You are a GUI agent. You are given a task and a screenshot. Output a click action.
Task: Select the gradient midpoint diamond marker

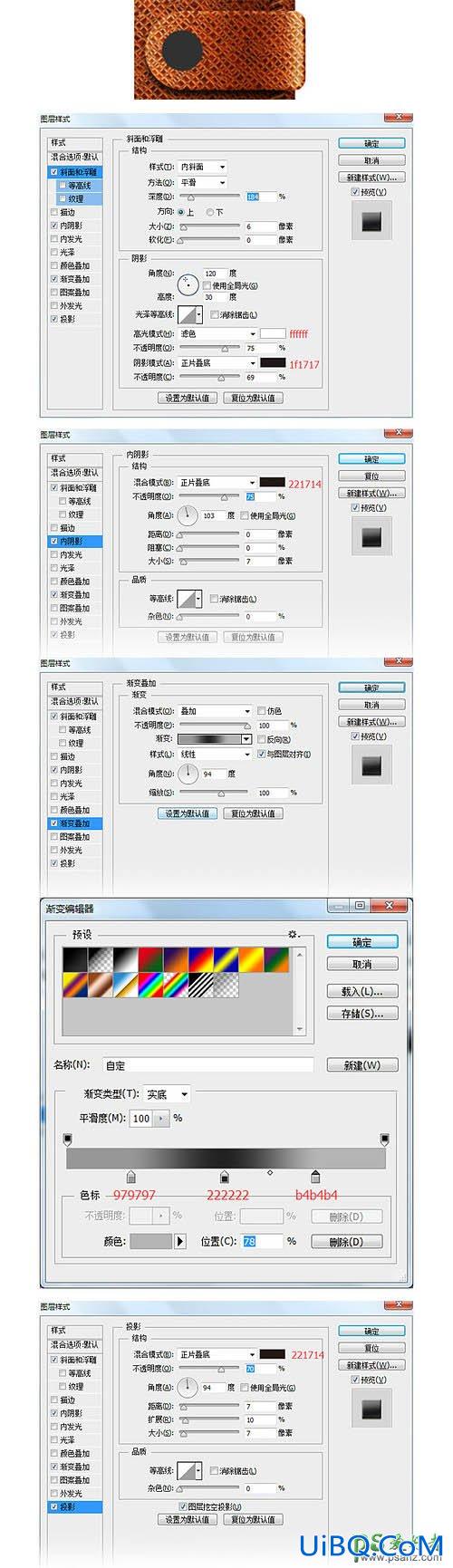(270, 1173)
